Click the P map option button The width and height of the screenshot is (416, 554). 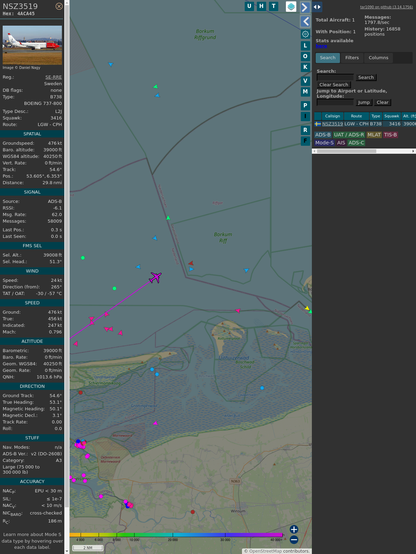305,105
